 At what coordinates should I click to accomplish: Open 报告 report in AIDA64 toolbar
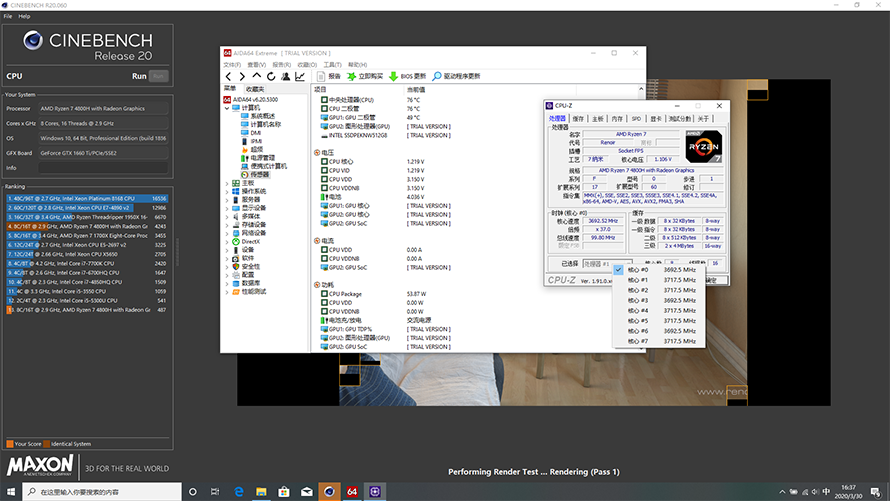click(329, 76)
